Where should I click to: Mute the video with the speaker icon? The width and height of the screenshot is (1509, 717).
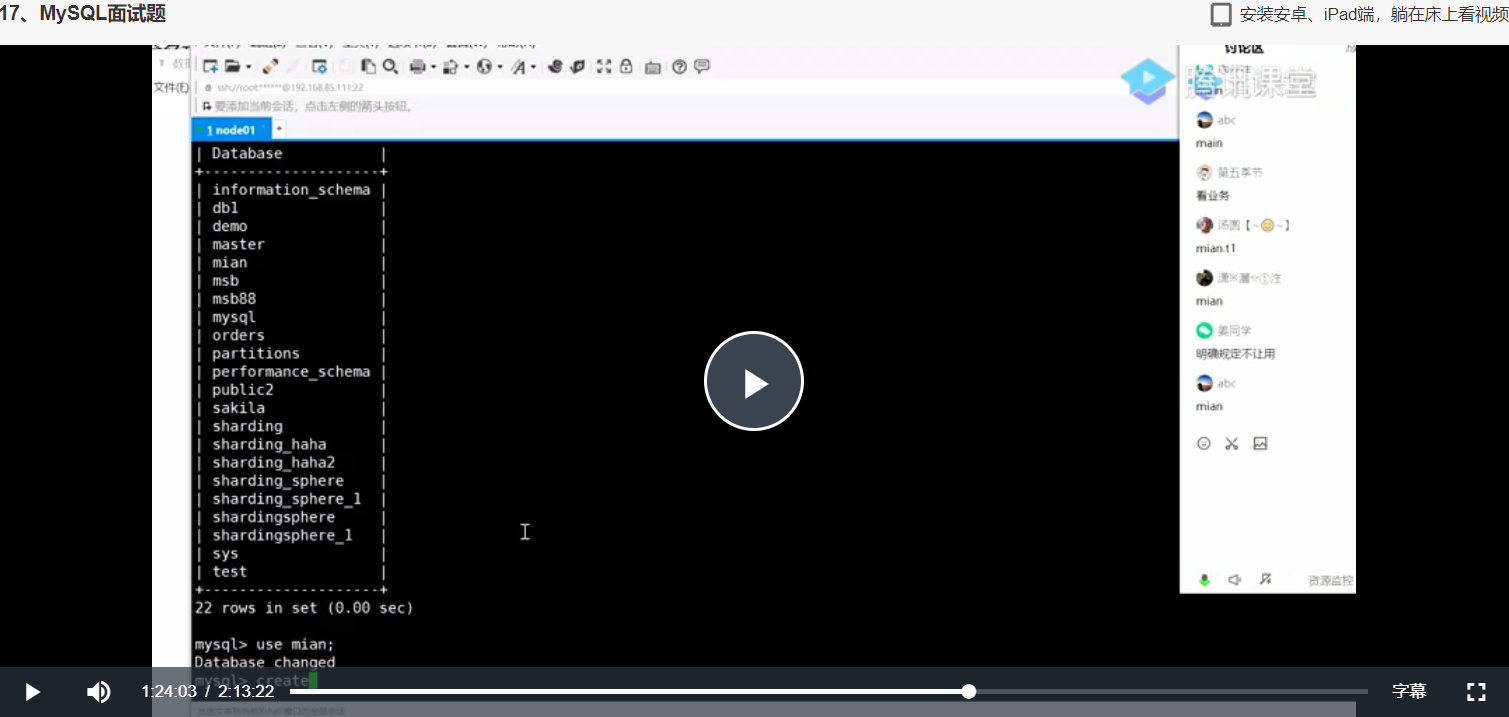(98, 691)
